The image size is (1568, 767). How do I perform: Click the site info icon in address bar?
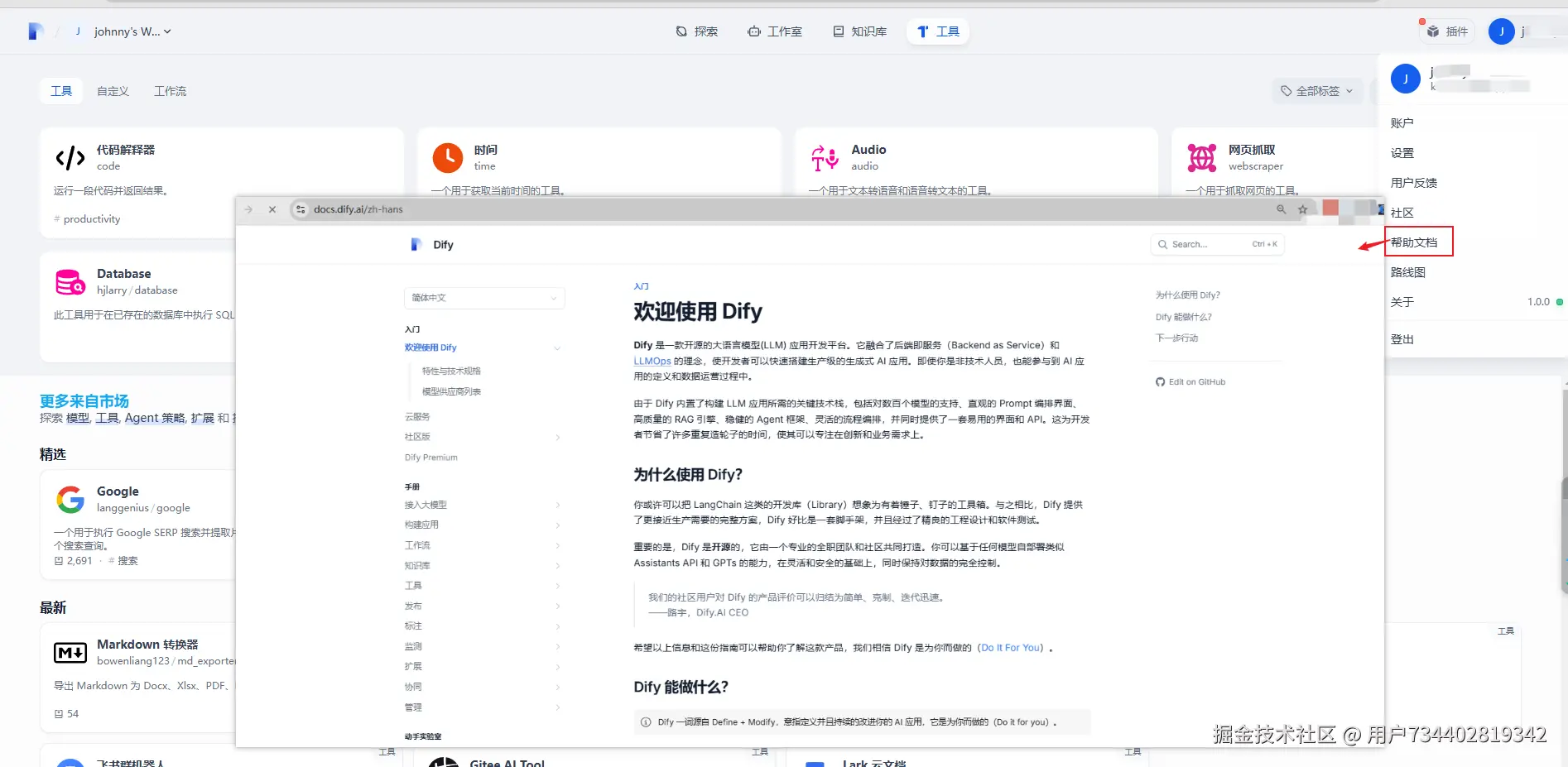click(301, 209)
